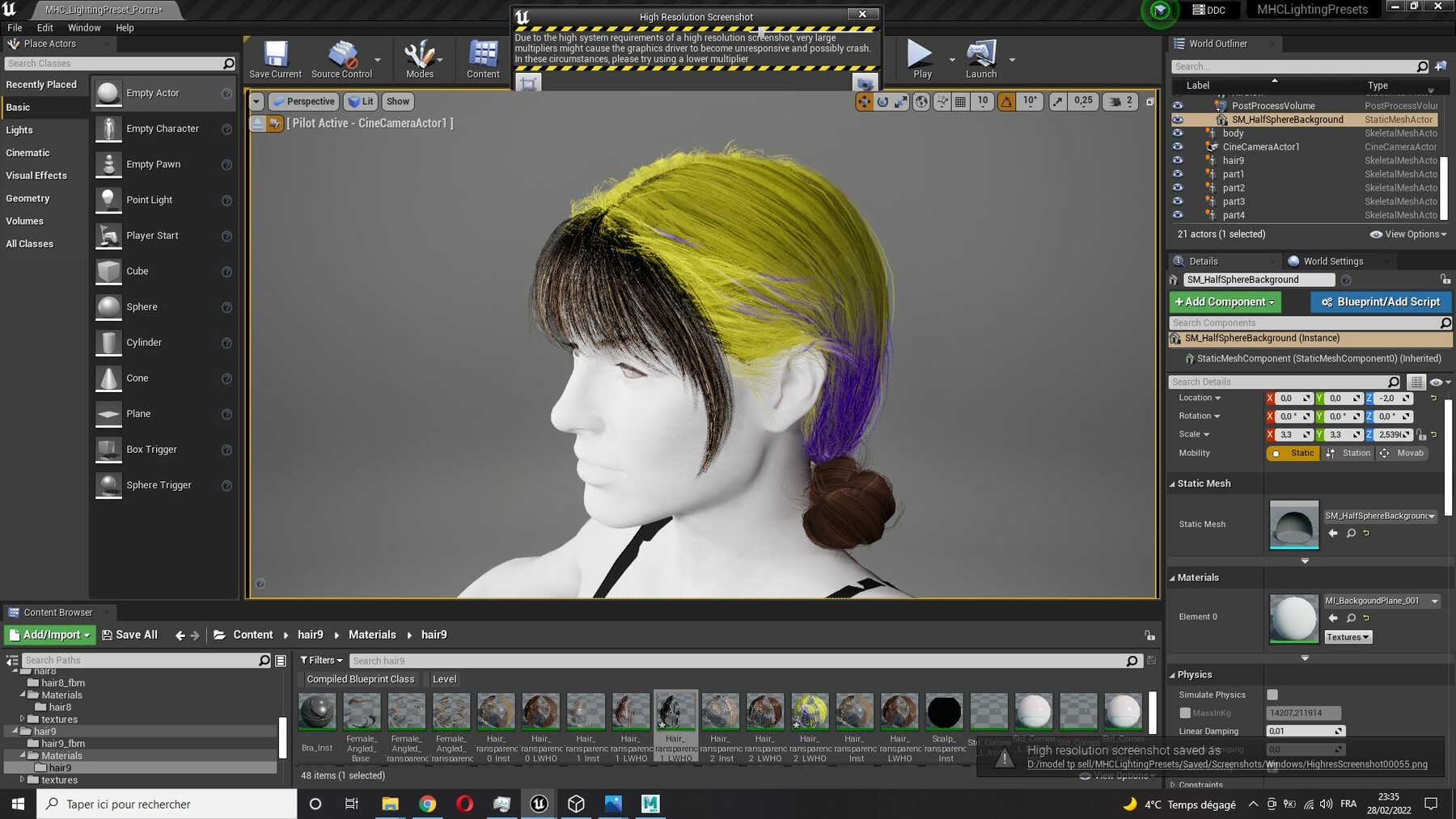This screenshot has width=1456, height=819.
Task: Open the Window menu
Action: pos(84,27)
